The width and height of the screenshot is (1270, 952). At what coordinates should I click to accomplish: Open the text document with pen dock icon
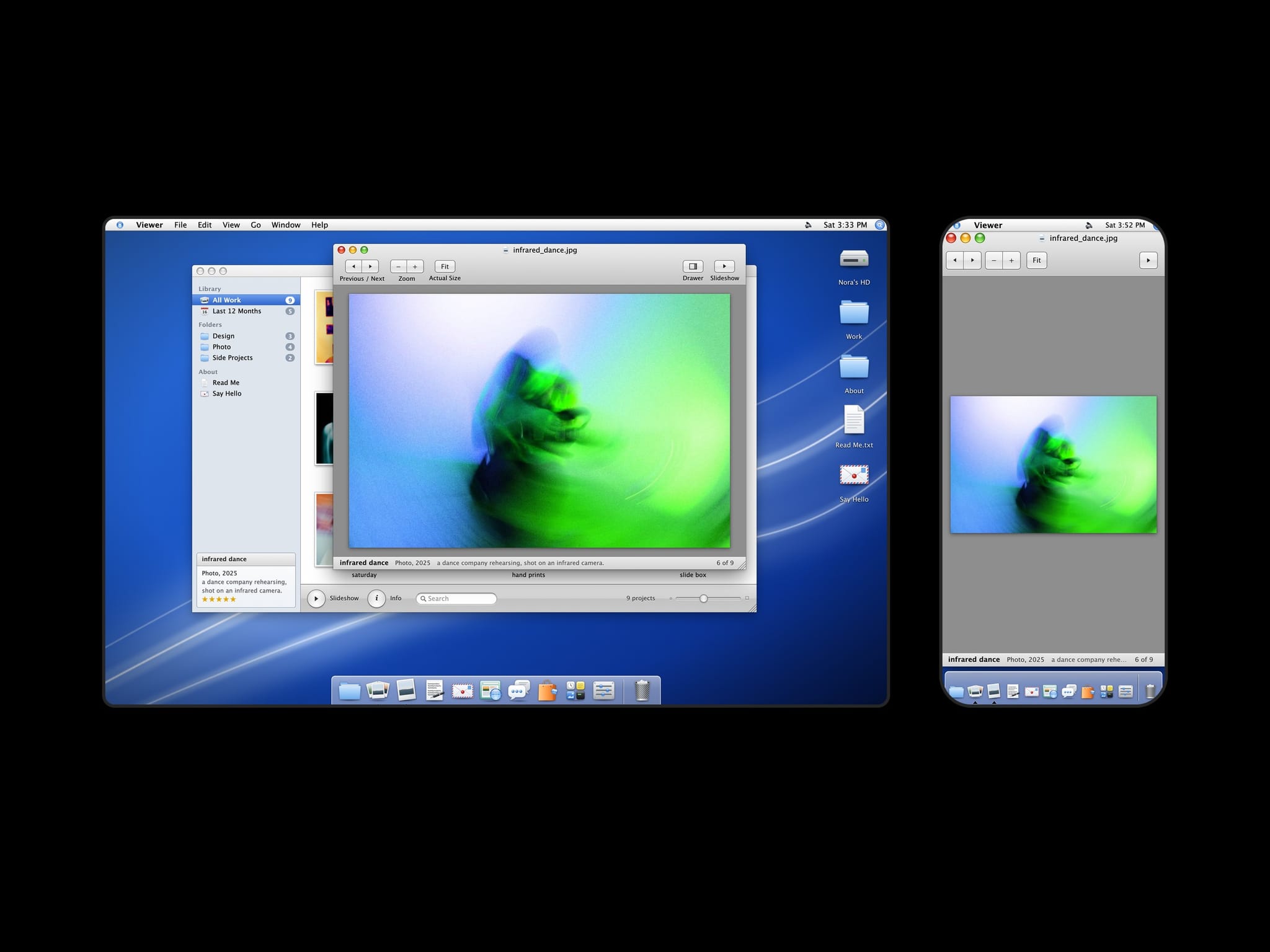435,690
